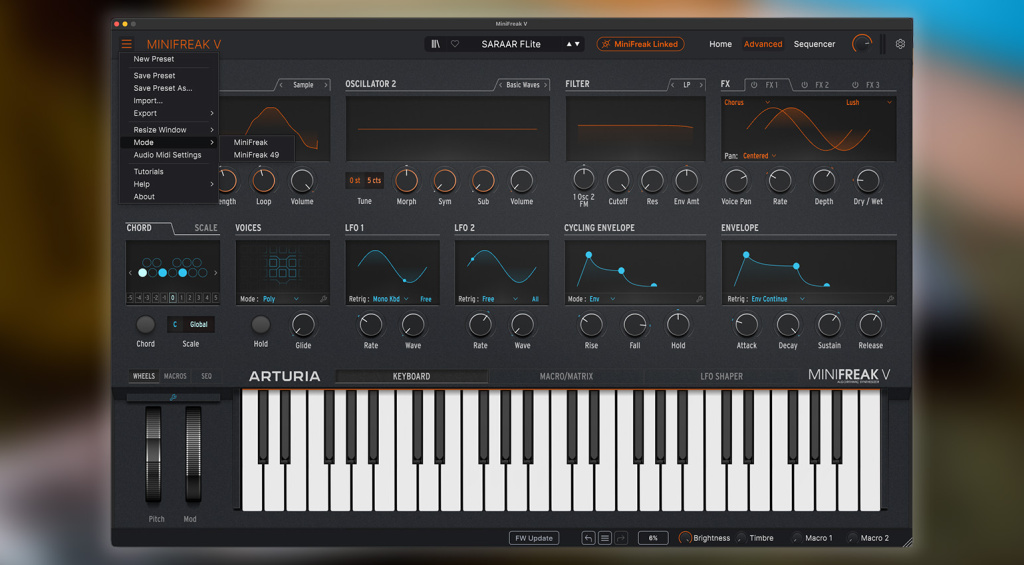Screen dimensions: 1024x565
Task: Toggle the Chord button
Action: click(145, 324)
